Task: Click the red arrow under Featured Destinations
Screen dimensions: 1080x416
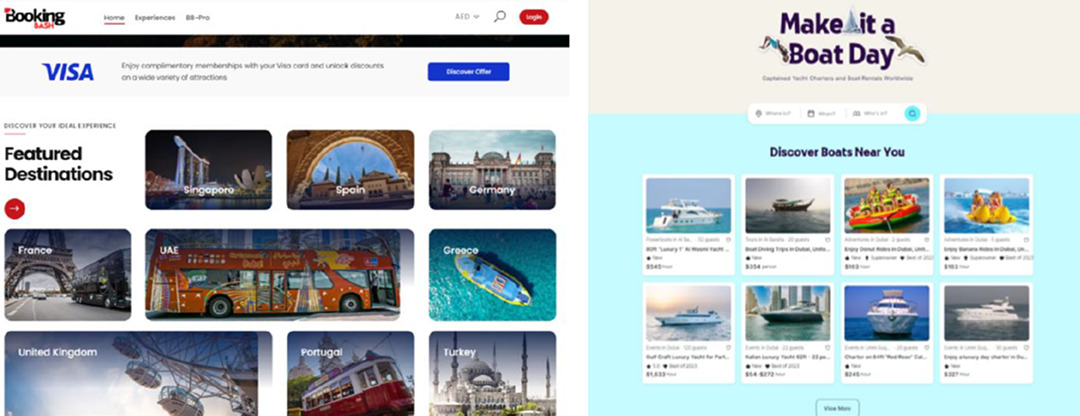Action: click(14, 208)
